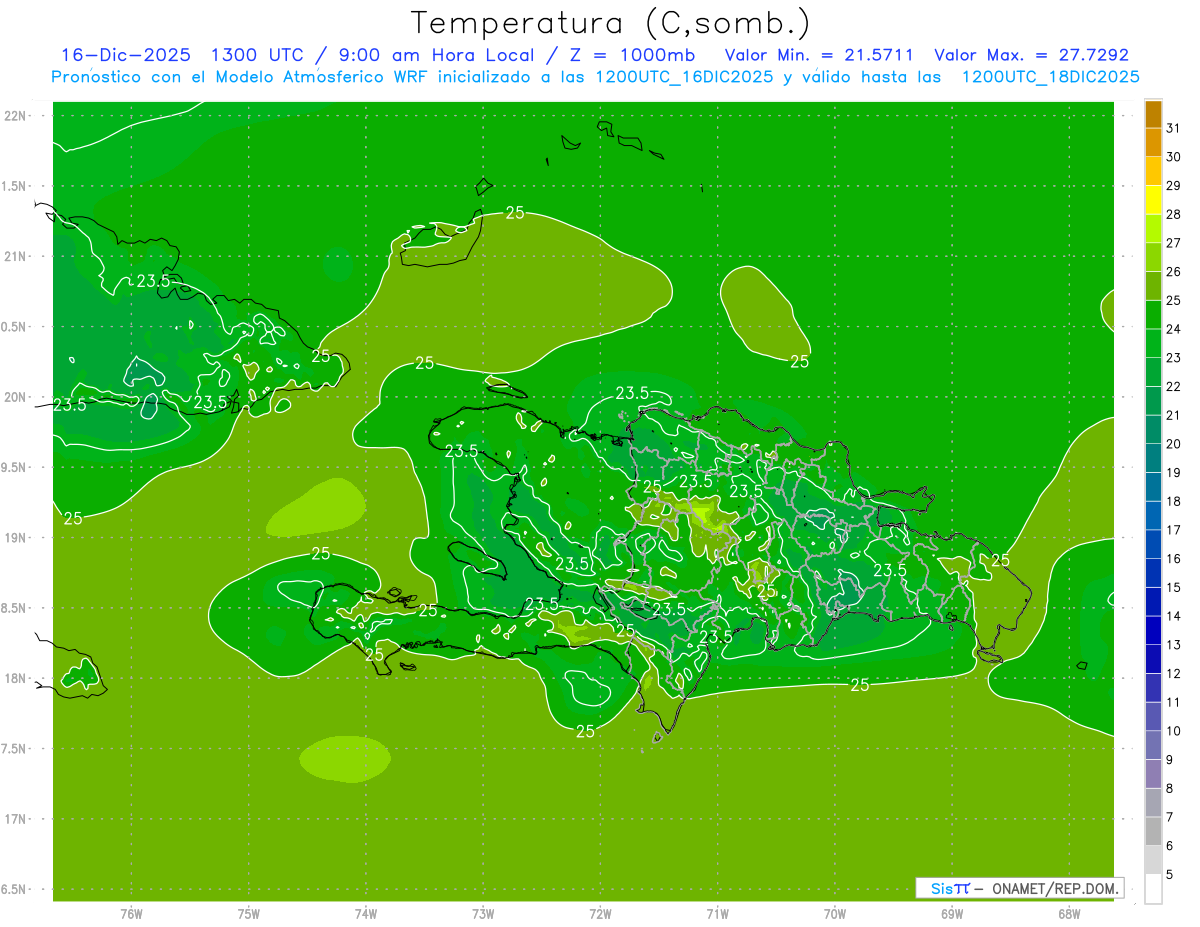Screen dimensions: 1200x927
Task: Select valid-until time '1200UTC_18DIC2025'
Action: [x=1051, y=77]
